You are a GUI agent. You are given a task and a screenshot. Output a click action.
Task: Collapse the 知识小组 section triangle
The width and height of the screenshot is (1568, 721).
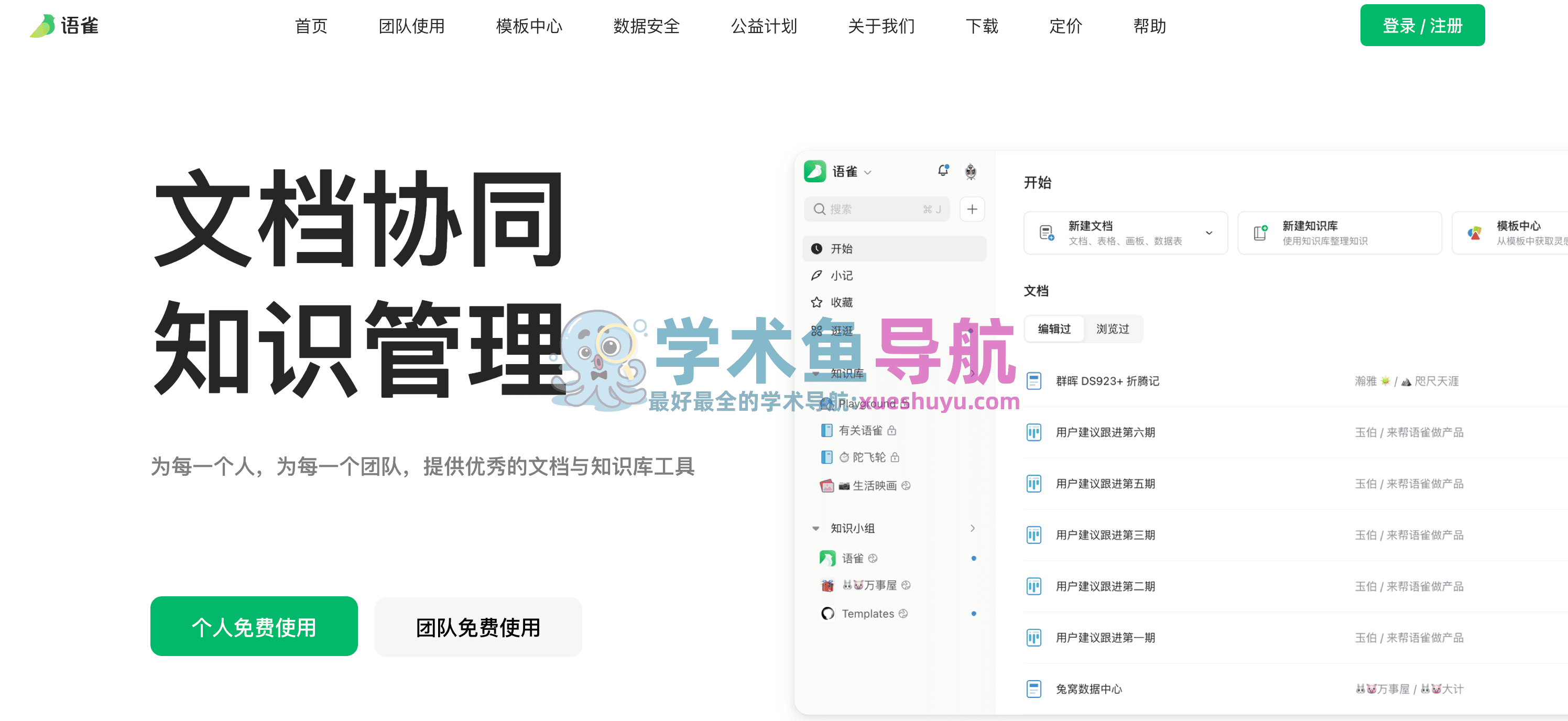tap(815, 528)
